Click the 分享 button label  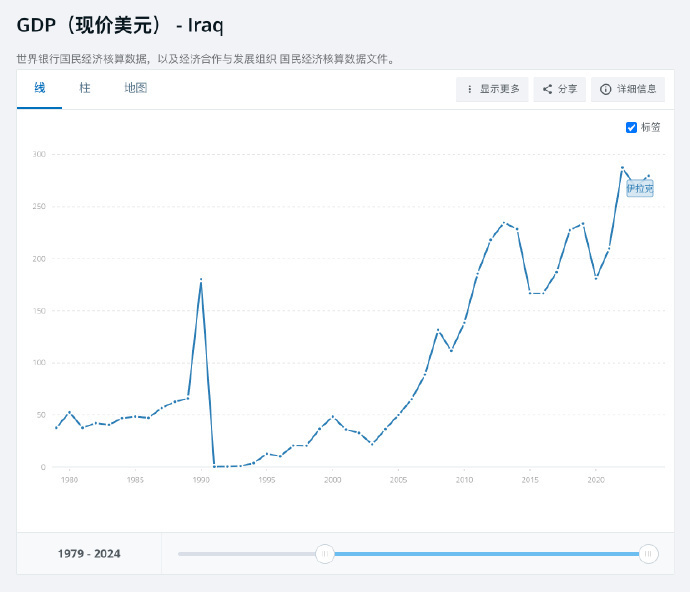pyautogui.click(x=567, y=89)
